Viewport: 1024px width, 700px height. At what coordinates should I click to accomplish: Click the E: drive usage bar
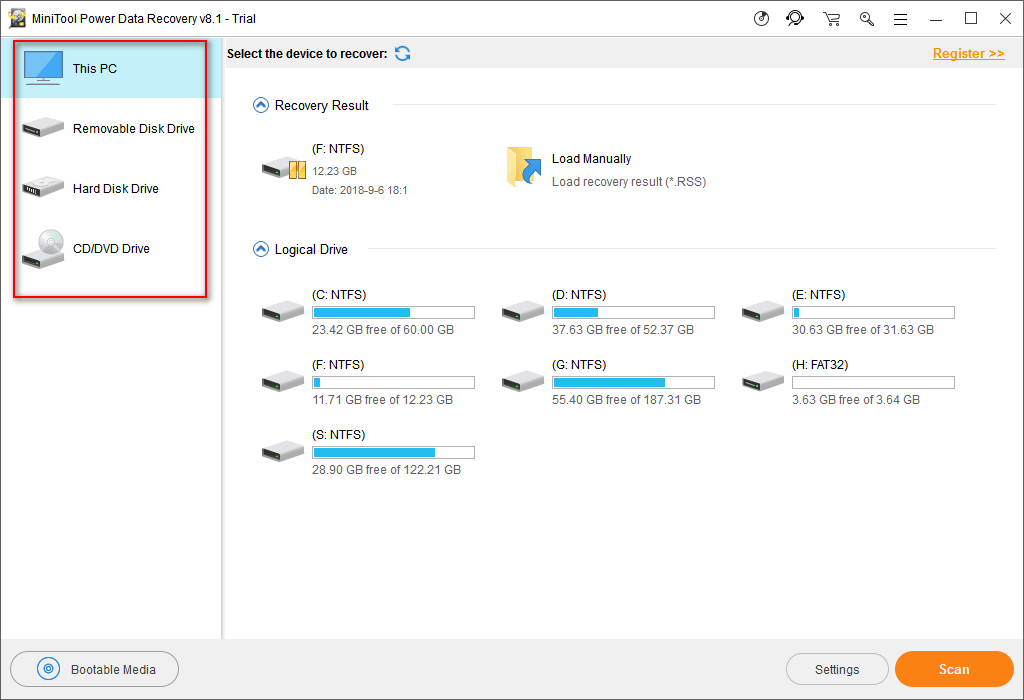point(873,312)
